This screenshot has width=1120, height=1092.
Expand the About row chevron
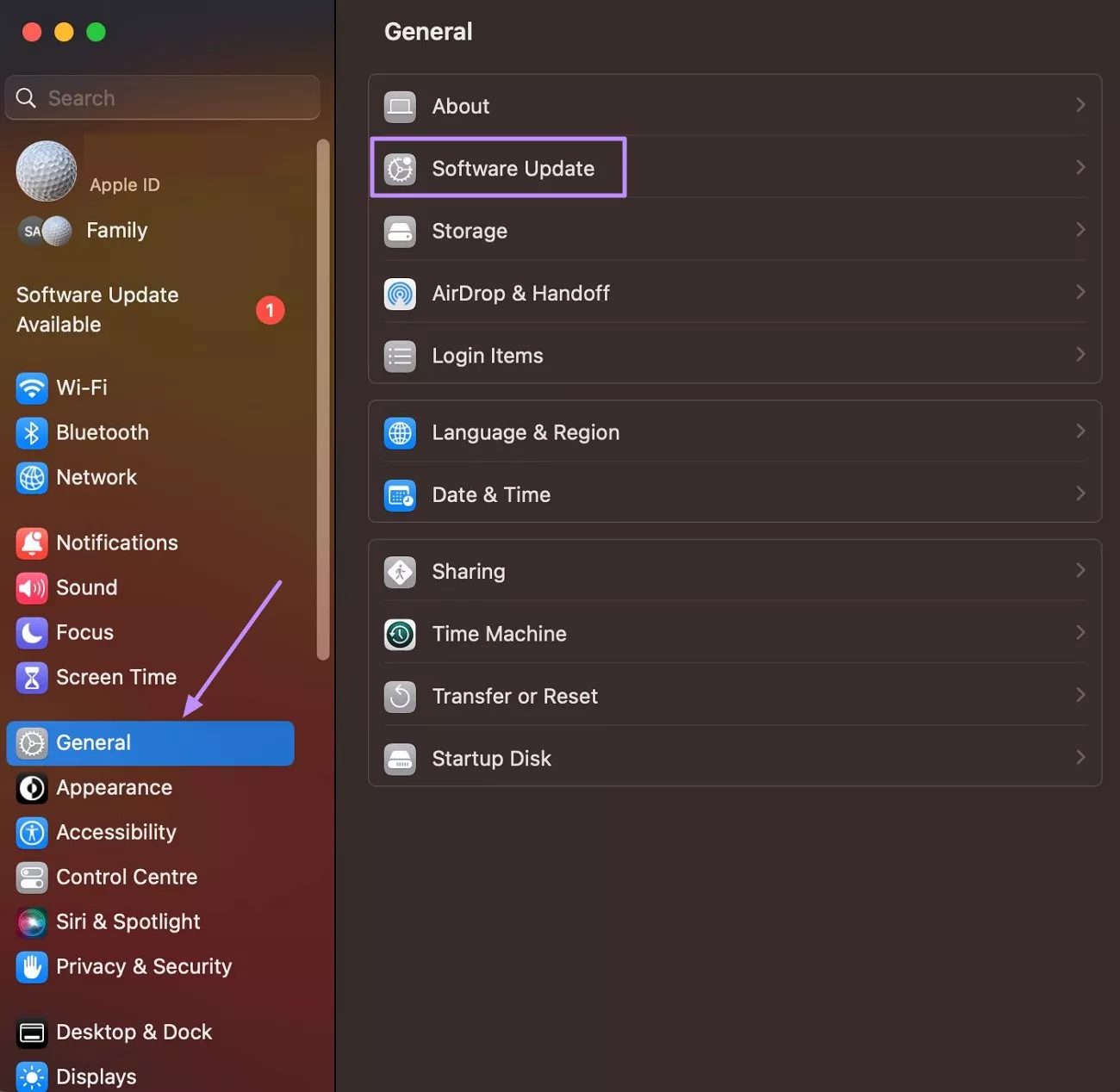click(x=1080, y=104)
